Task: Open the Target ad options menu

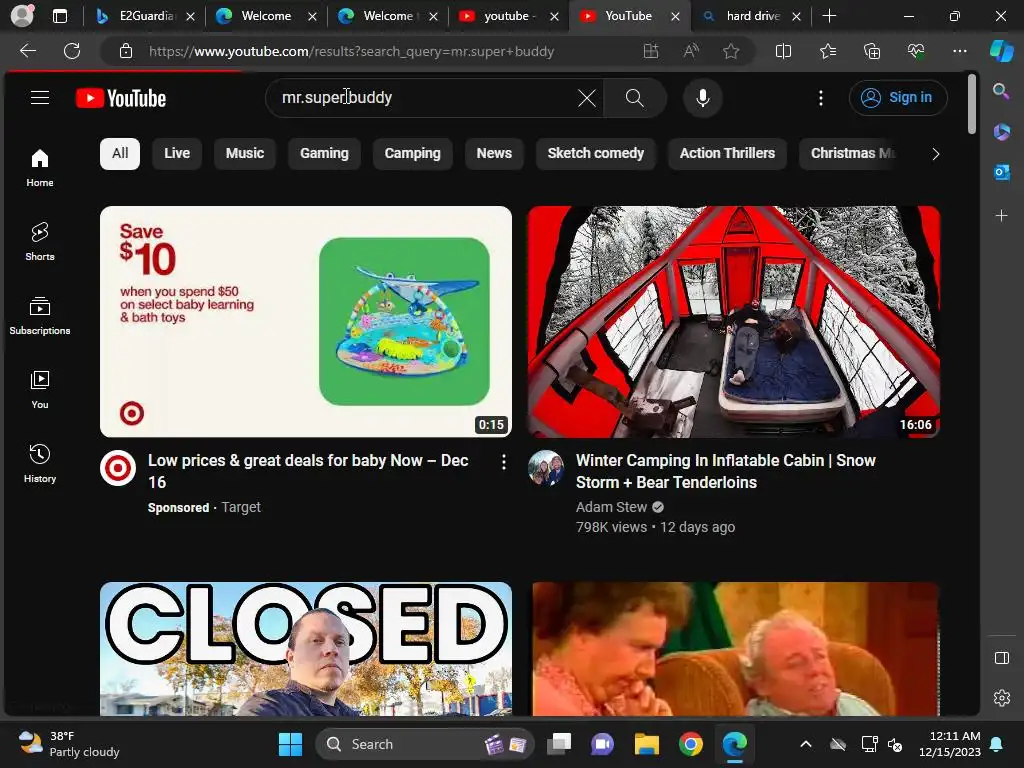Action: click(x=504, y=462)
